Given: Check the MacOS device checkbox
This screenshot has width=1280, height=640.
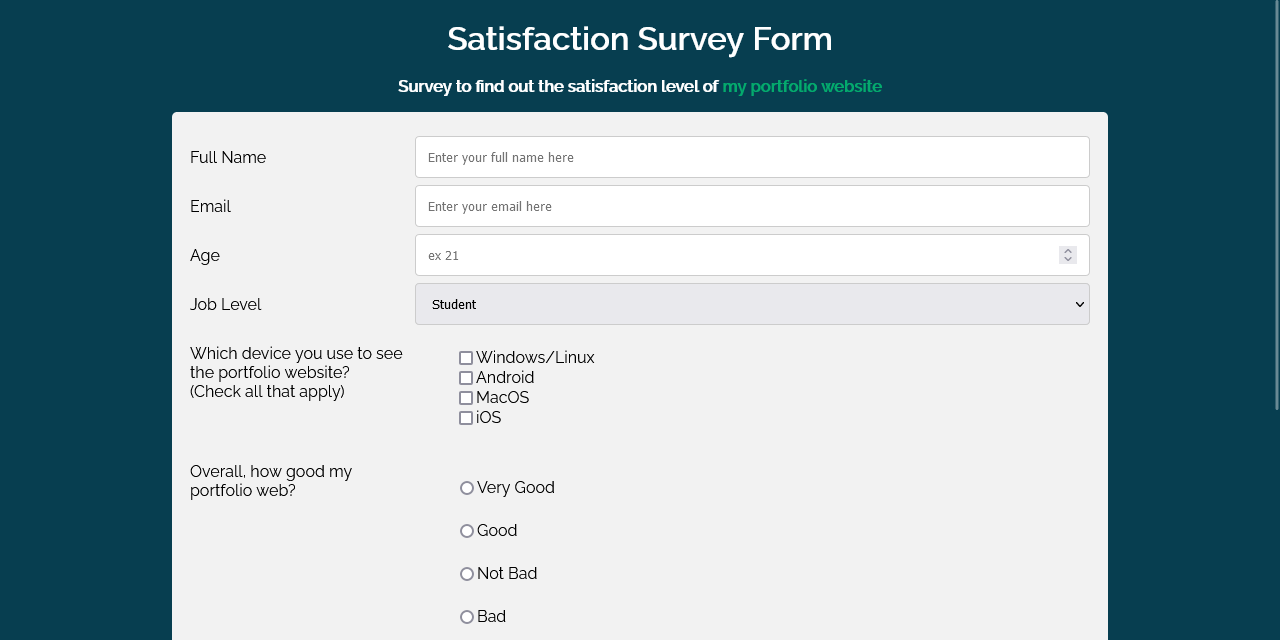Looking at the screenshot, I should click(466, 397).
